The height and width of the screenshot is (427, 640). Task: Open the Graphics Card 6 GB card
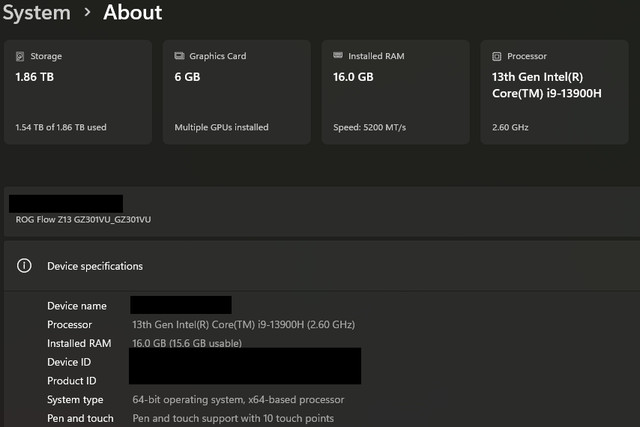pos(237,92)
